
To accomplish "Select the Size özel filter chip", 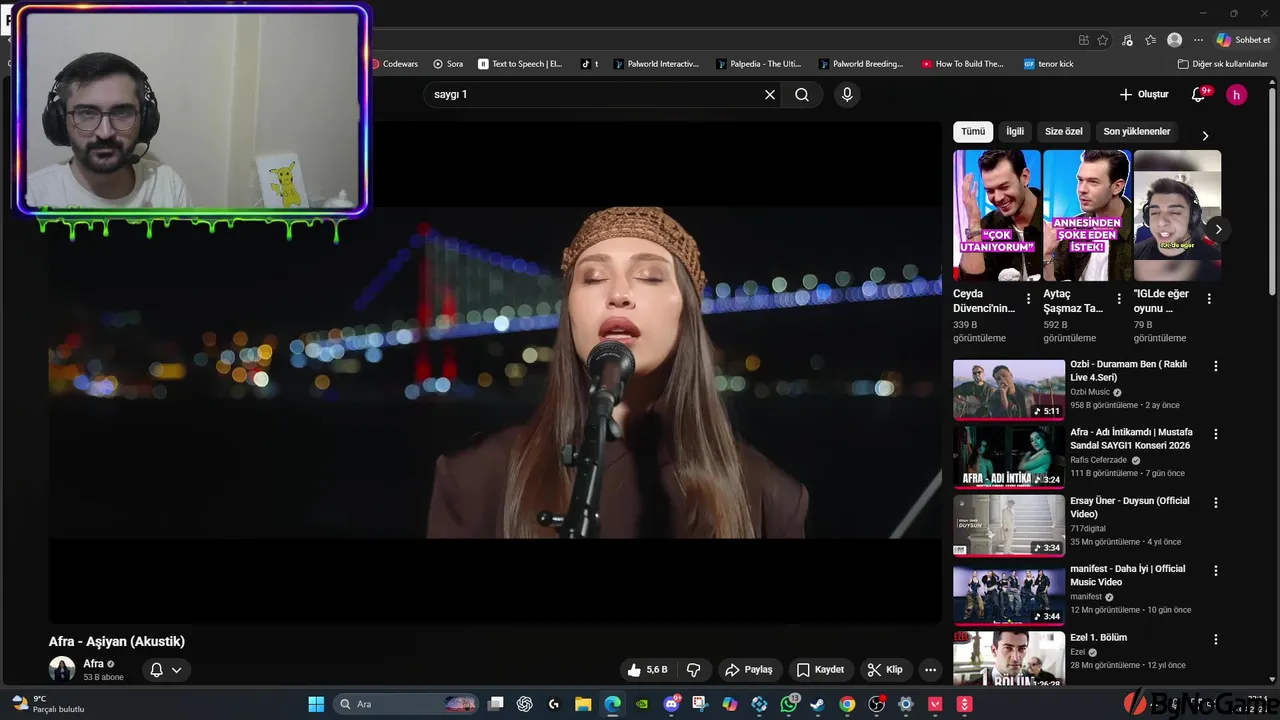I will [x=1064, y=132].
